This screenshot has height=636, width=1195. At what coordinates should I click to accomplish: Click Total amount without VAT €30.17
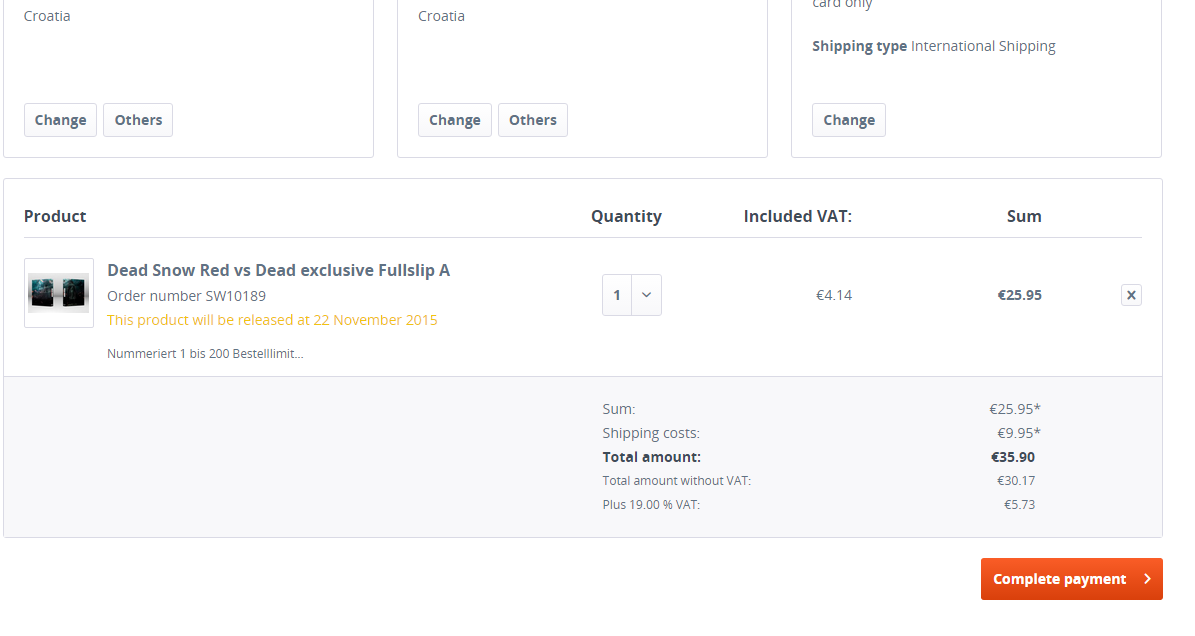pos(1016,481)
